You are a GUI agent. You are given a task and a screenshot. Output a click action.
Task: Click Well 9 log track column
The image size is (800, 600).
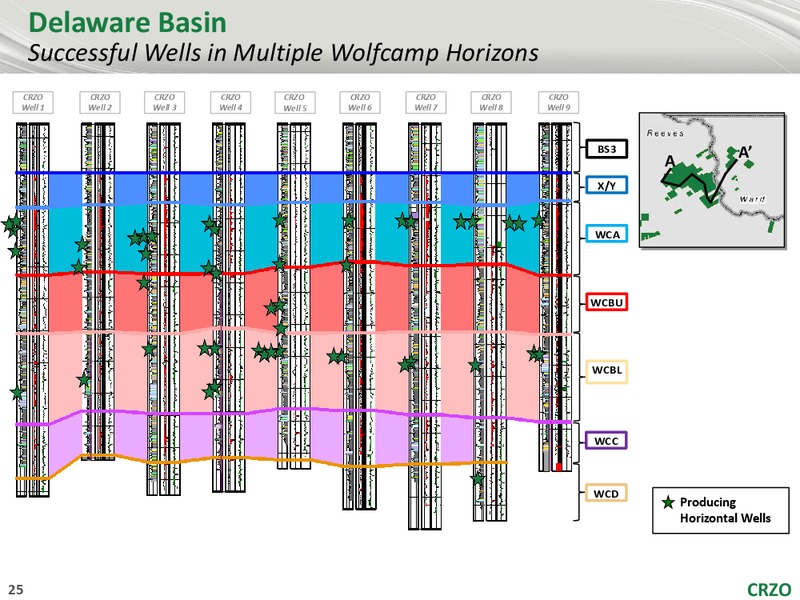pyautogui.click(x=555, y=297)
